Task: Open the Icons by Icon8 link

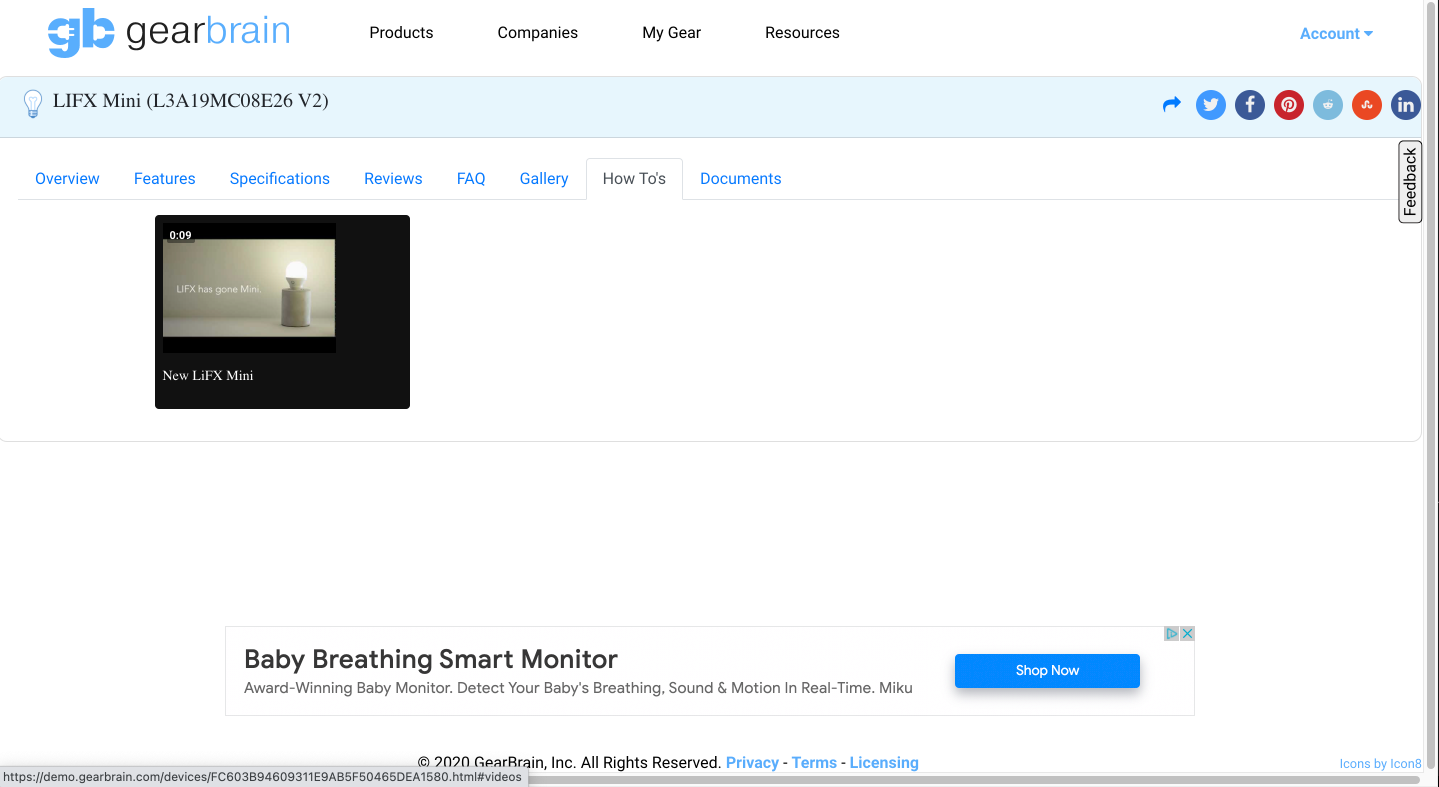Action: coord(1380,764)
